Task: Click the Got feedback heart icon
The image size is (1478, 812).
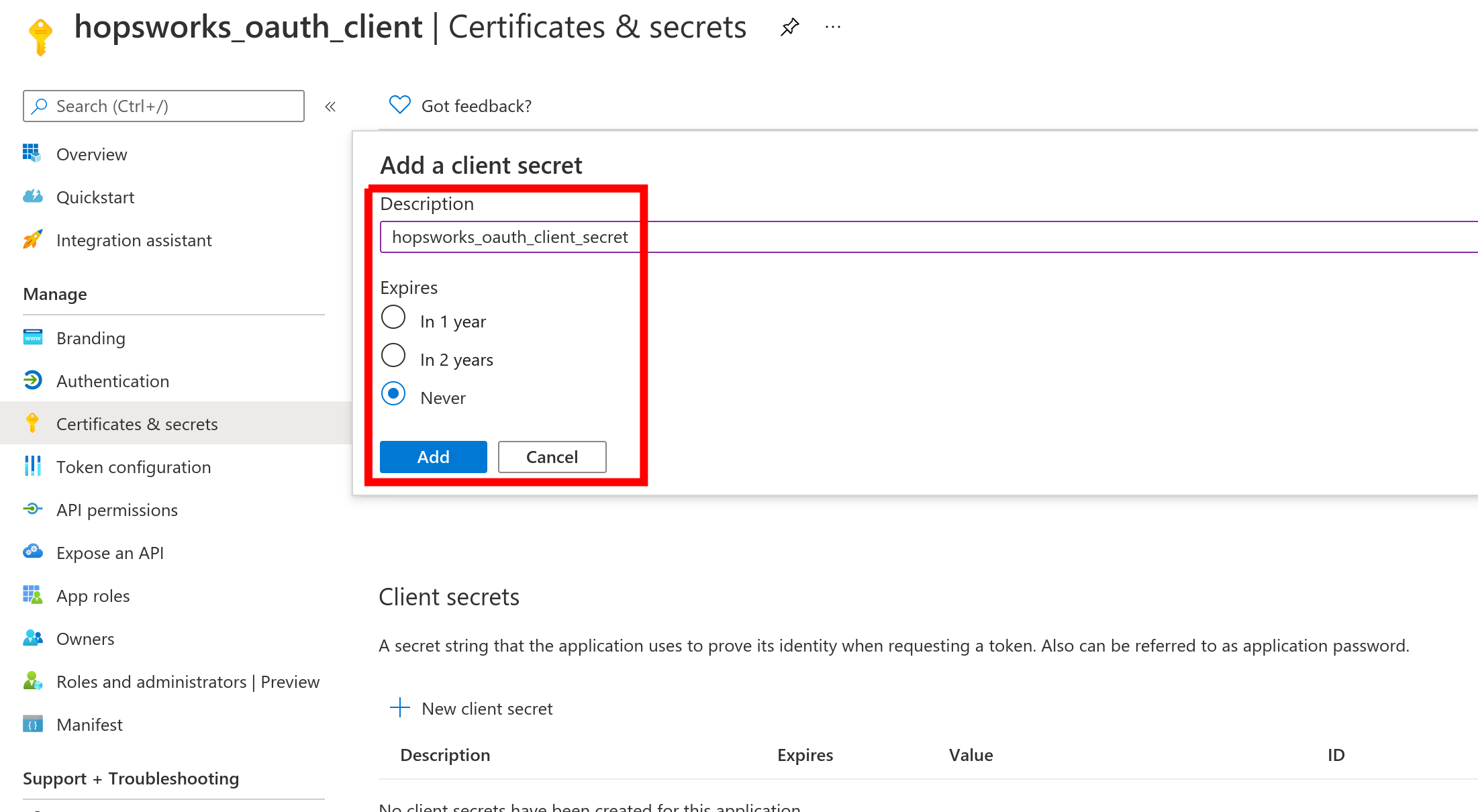Action: (x=399, y=105)
